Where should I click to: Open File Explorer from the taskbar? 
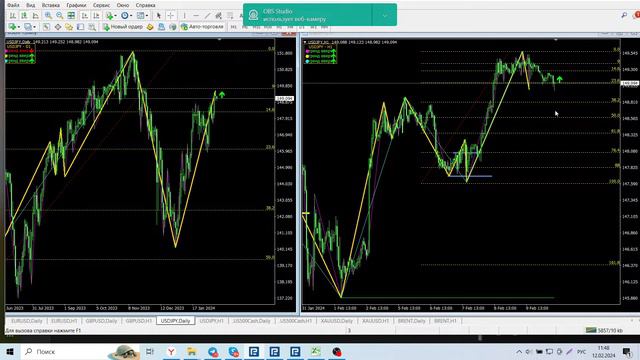click(191, 351)
